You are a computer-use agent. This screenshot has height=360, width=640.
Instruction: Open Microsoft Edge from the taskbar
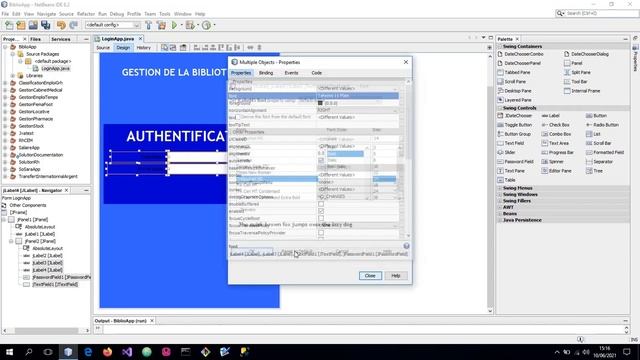pyautogui.click(x=88, y=352)
